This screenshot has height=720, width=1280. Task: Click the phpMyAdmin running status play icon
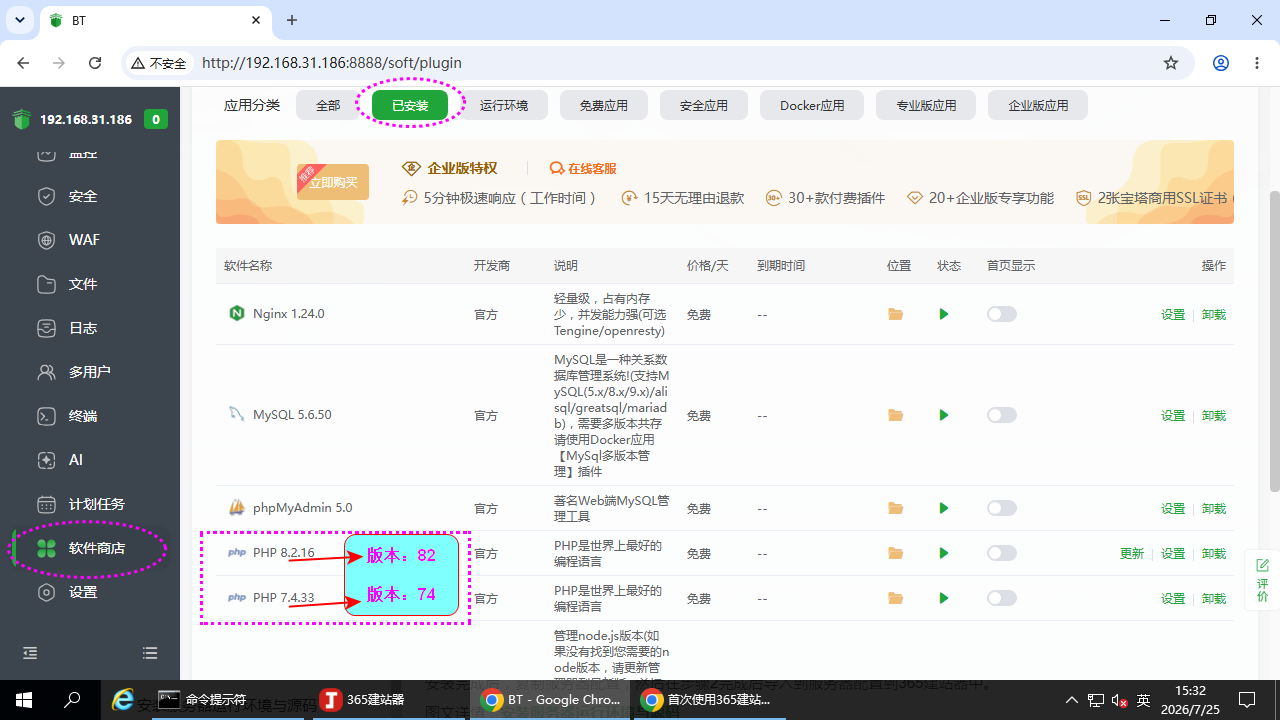[x=943, y=508]
